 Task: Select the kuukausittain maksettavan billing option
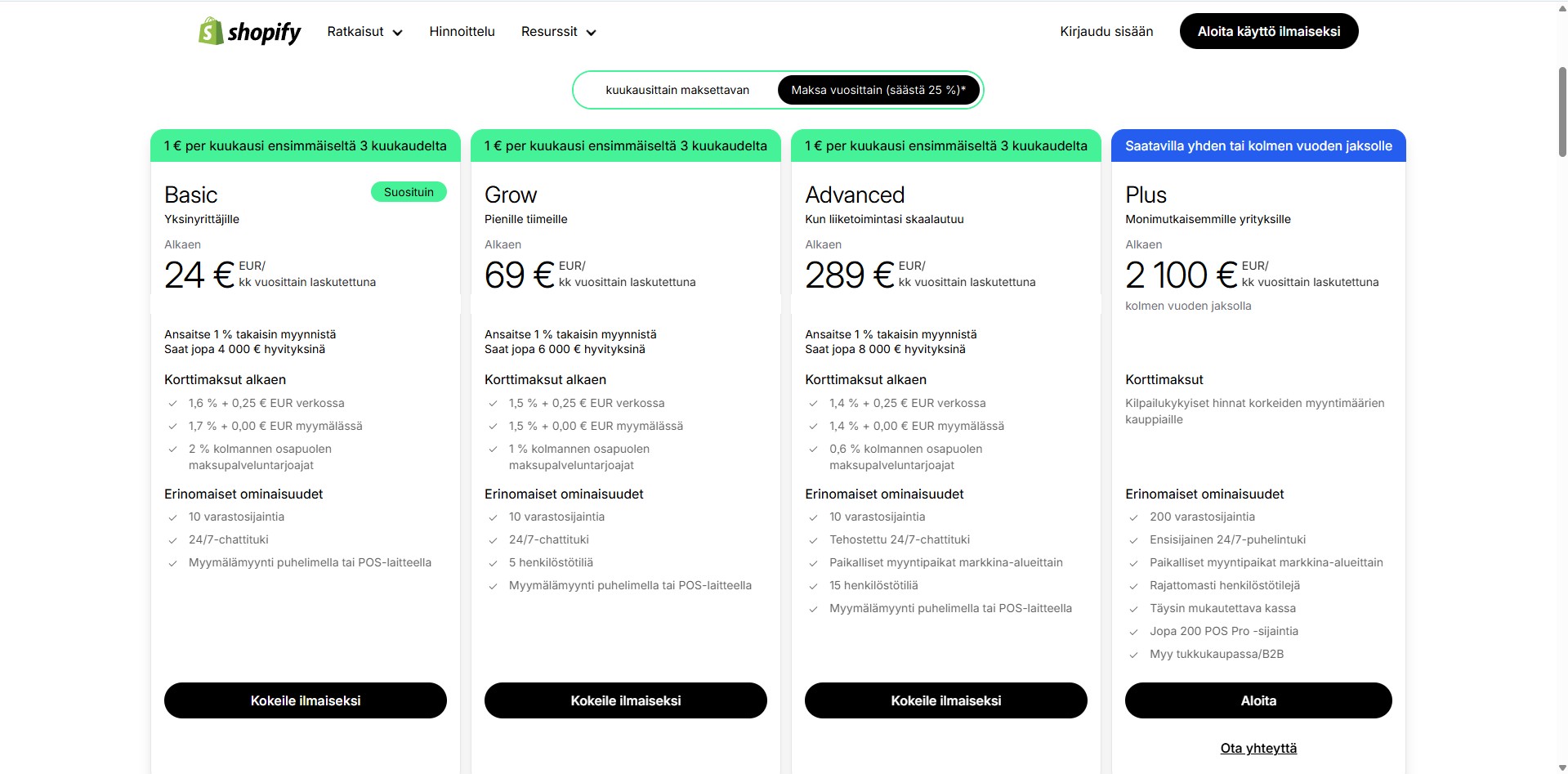[x=677, y=90]
